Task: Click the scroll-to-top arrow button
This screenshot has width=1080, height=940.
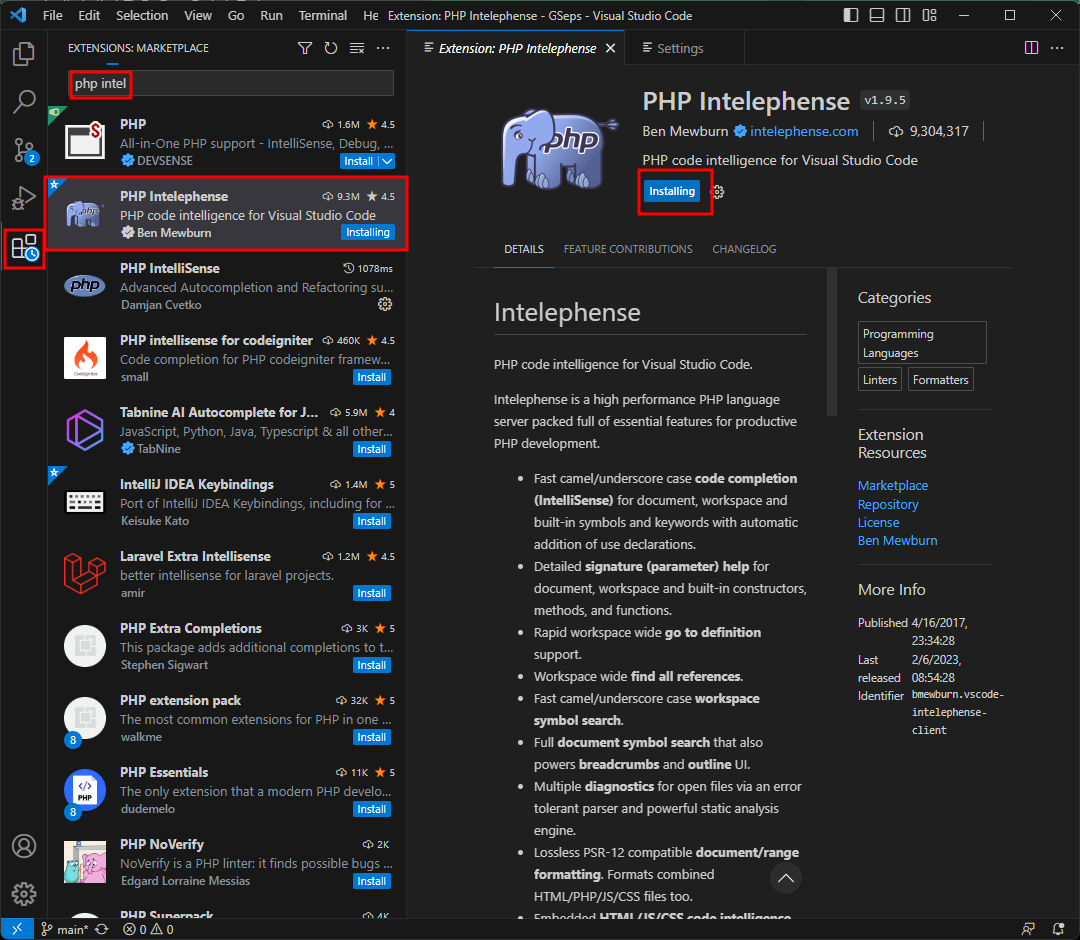Action: [786, 878]
